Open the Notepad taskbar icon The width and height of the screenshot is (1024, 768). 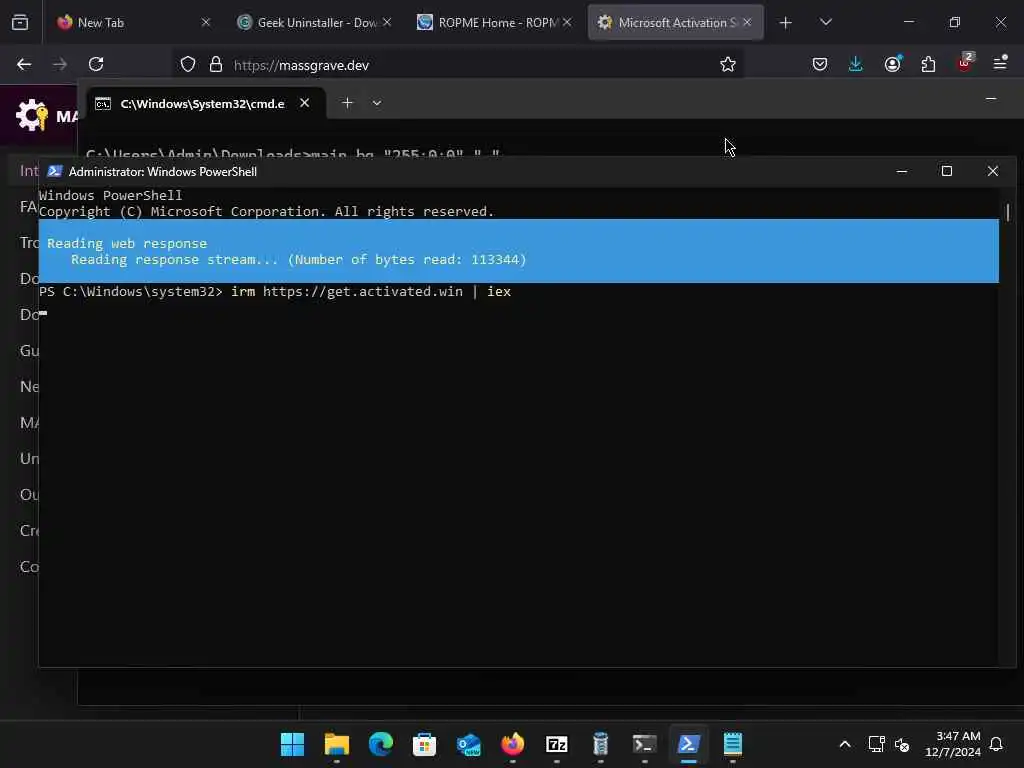733,744
